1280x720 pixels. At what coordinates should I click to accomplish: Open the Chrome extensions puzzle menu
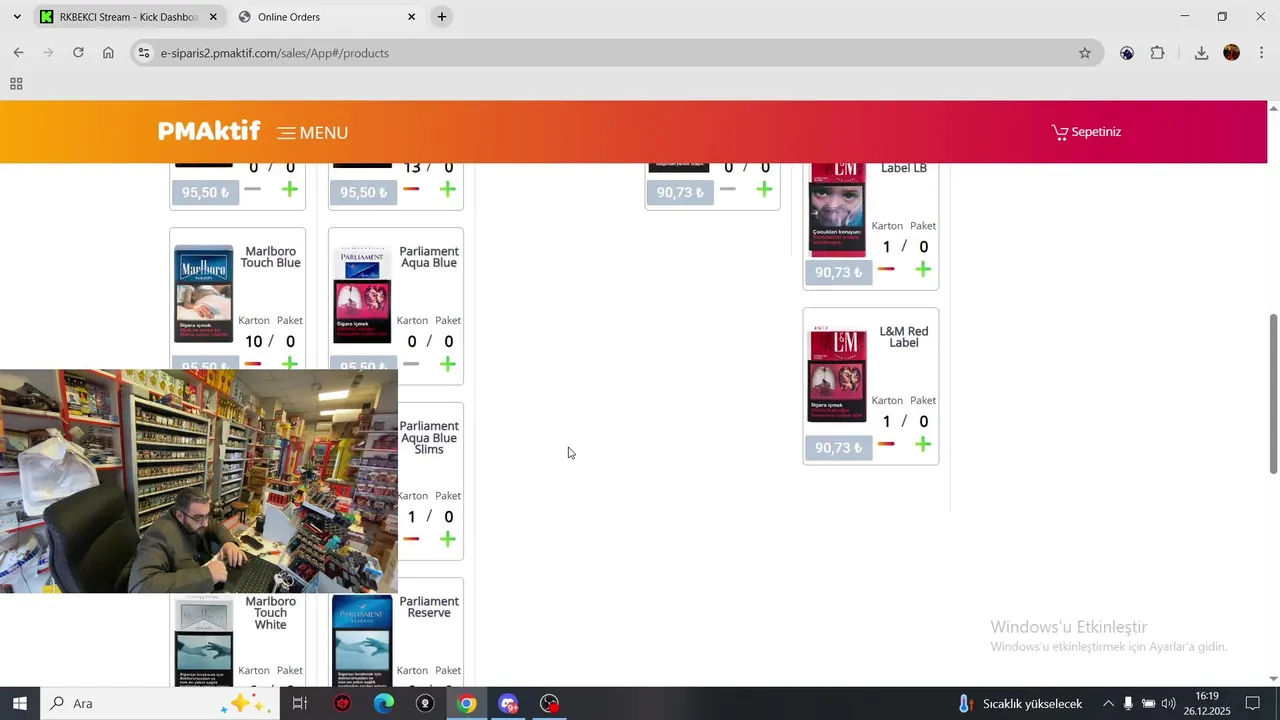point(1158,53)
